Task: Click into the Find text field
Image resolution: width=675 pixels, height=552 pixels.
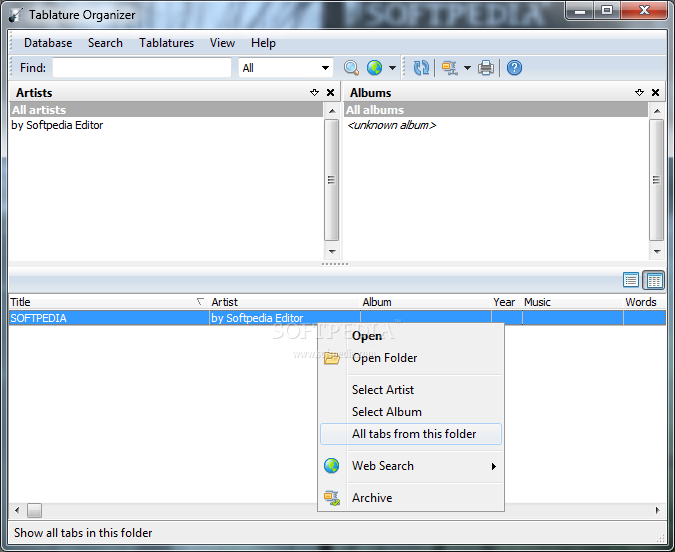Action: [x=142, y=68]
